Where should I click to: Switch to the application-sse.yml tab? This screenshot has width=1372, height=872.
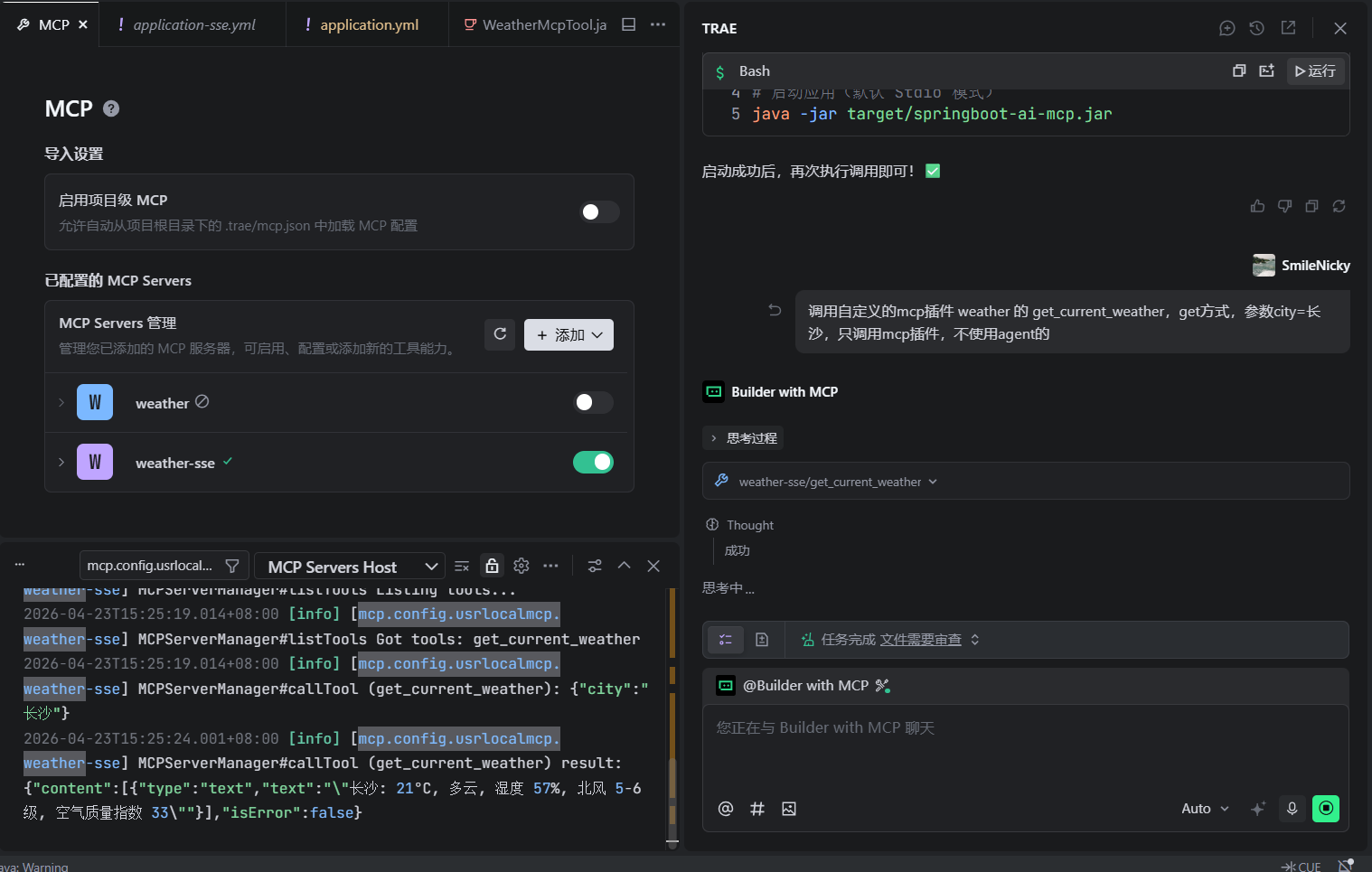pos(194,24)
